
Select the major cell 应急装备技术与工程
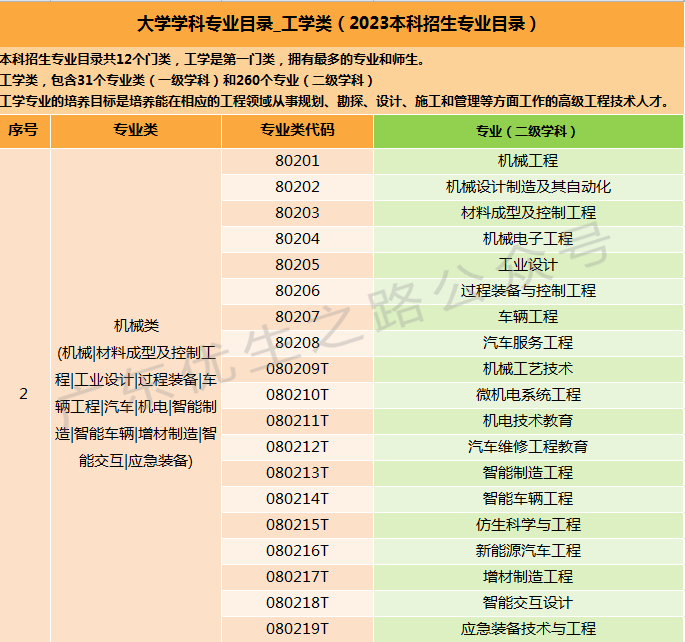(528, 629)
